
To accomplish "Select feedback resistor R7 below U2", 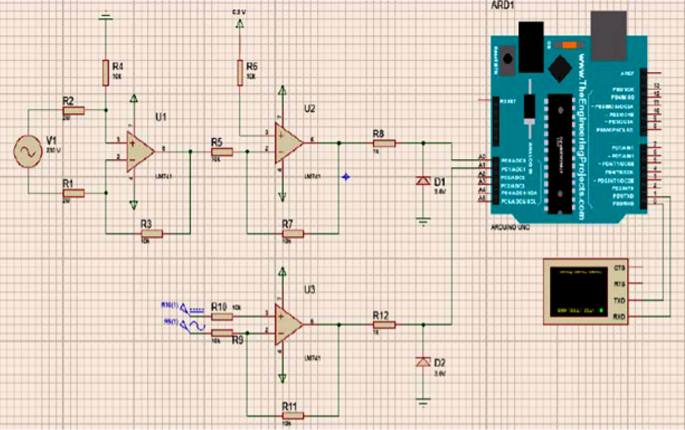I will click(293, 234).
